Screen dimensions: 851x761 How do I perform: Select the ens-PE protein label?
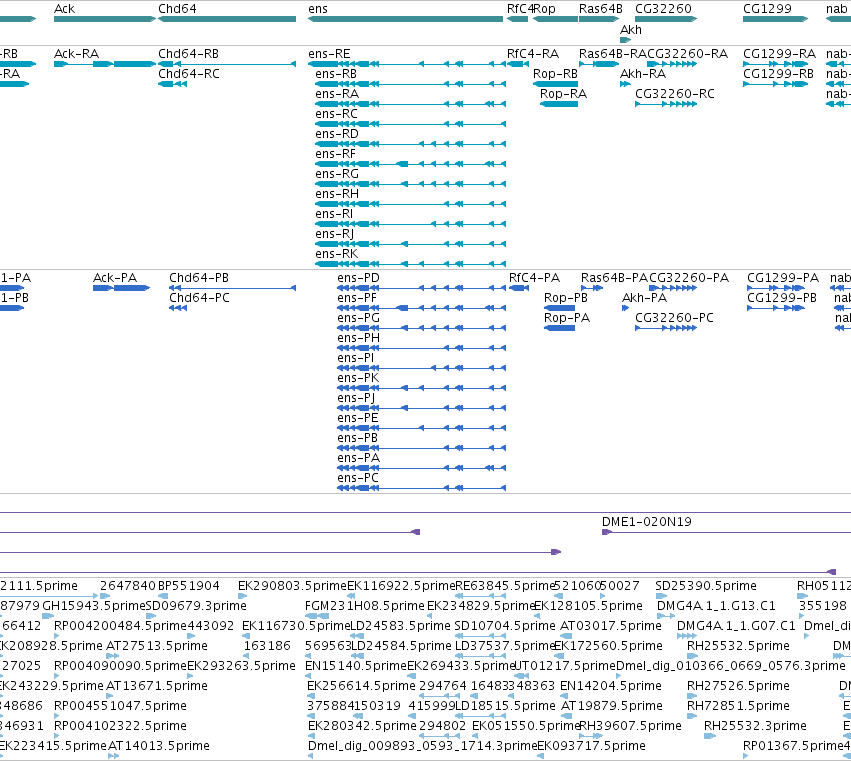point(358,418)
